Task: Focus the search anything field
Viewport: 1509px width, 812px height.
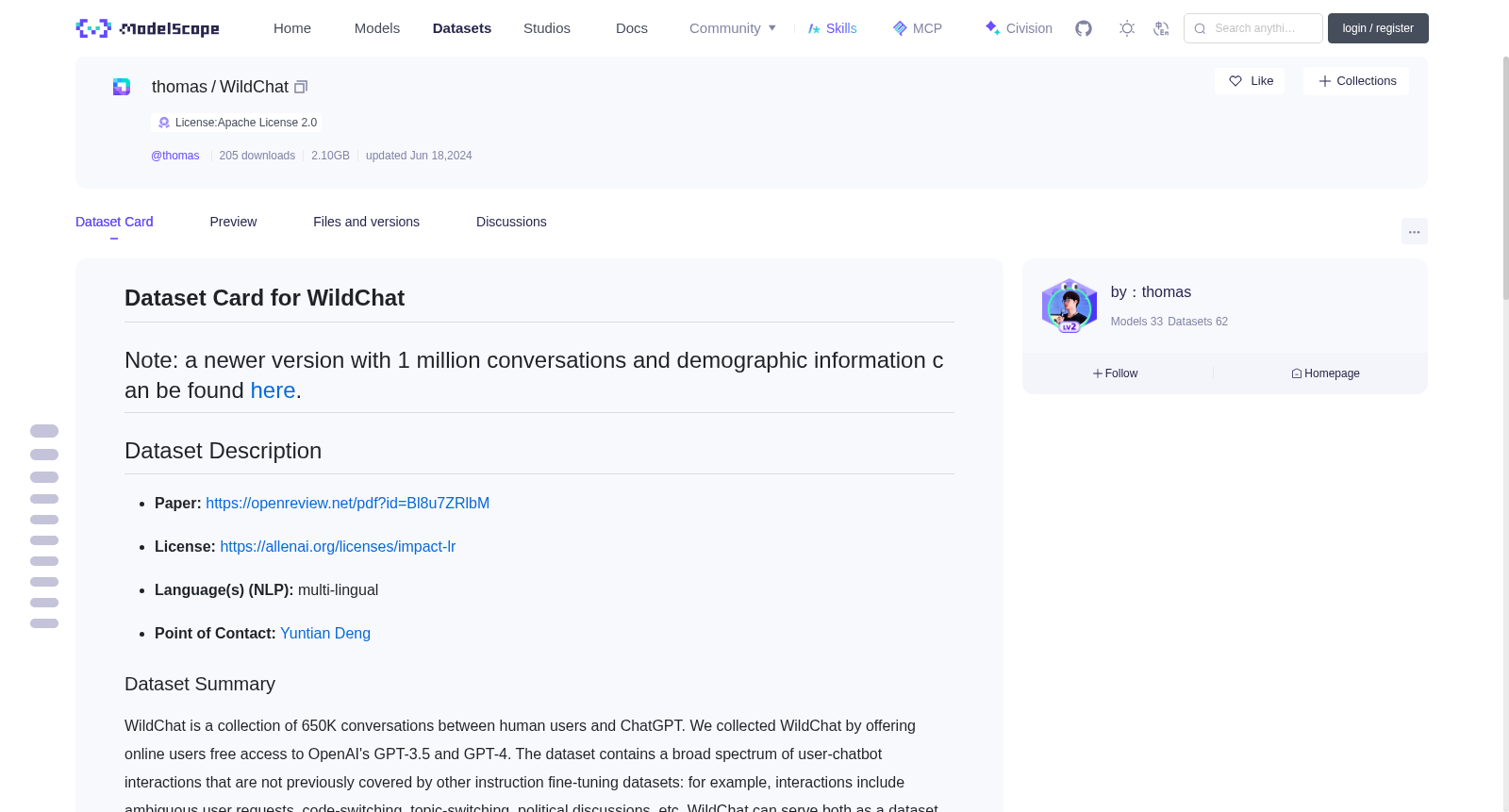Action: (1253, 28)
